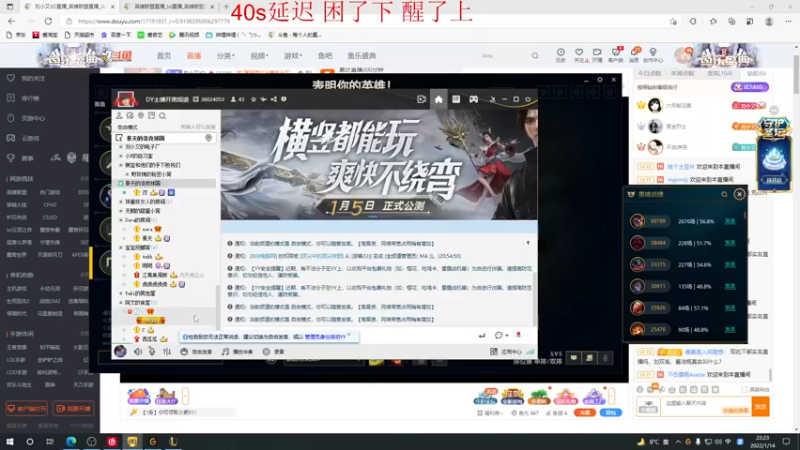The image size is (800, 450).
Task: Open Windows Start menu
Action: coord(9,441)
